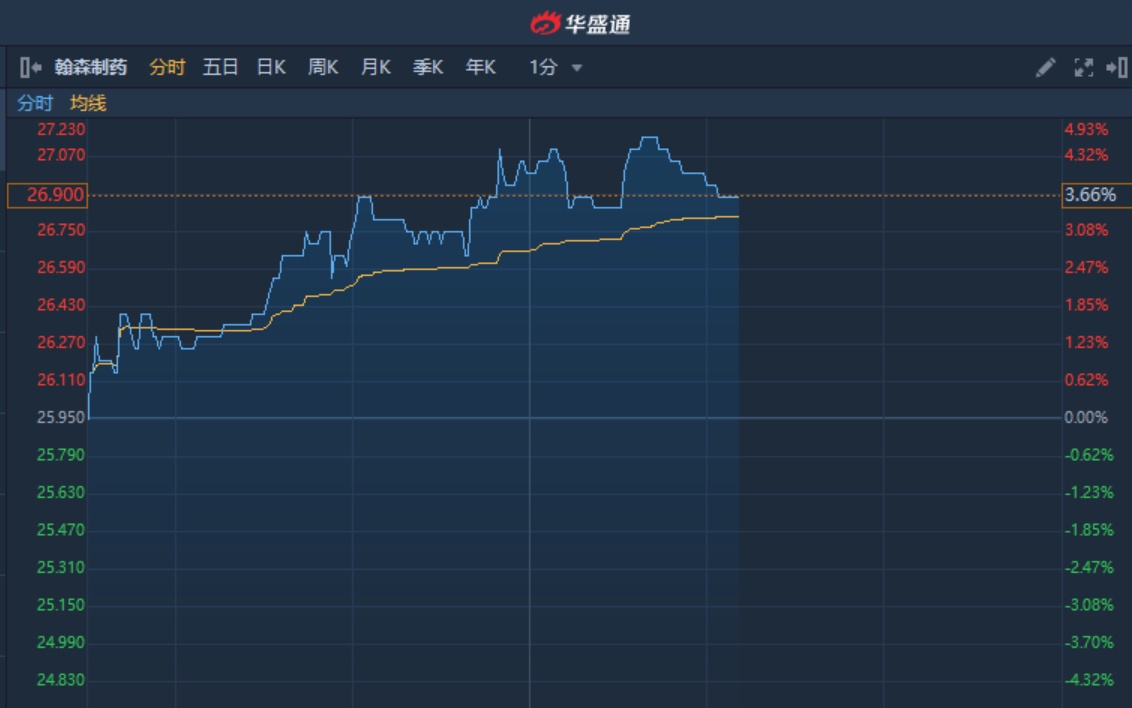
Task: Click the 25.470 price axis value
Action: tap(61, 530)
